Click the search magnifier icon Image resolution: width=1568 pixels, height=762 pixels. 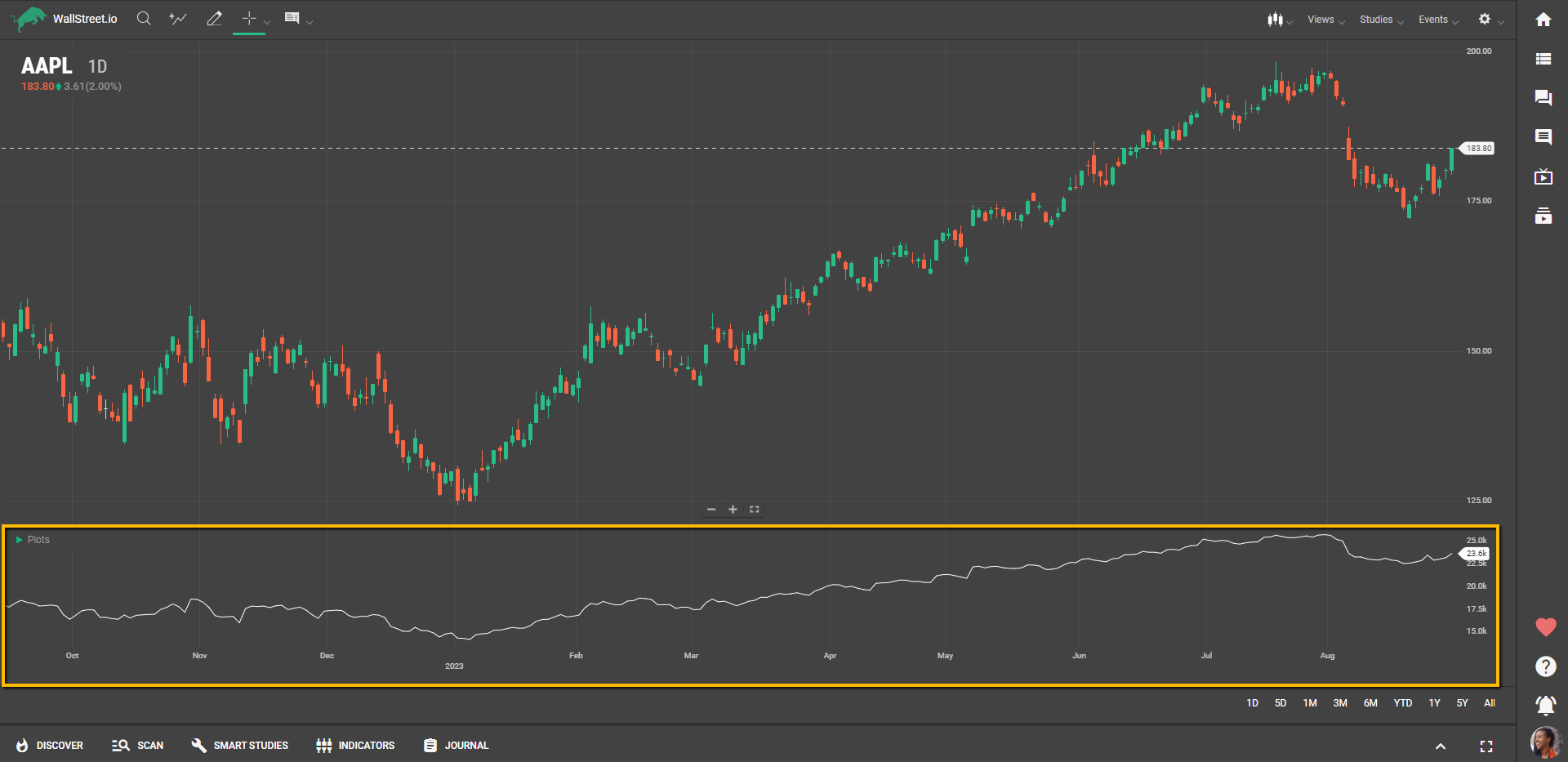tap(144, 19)
